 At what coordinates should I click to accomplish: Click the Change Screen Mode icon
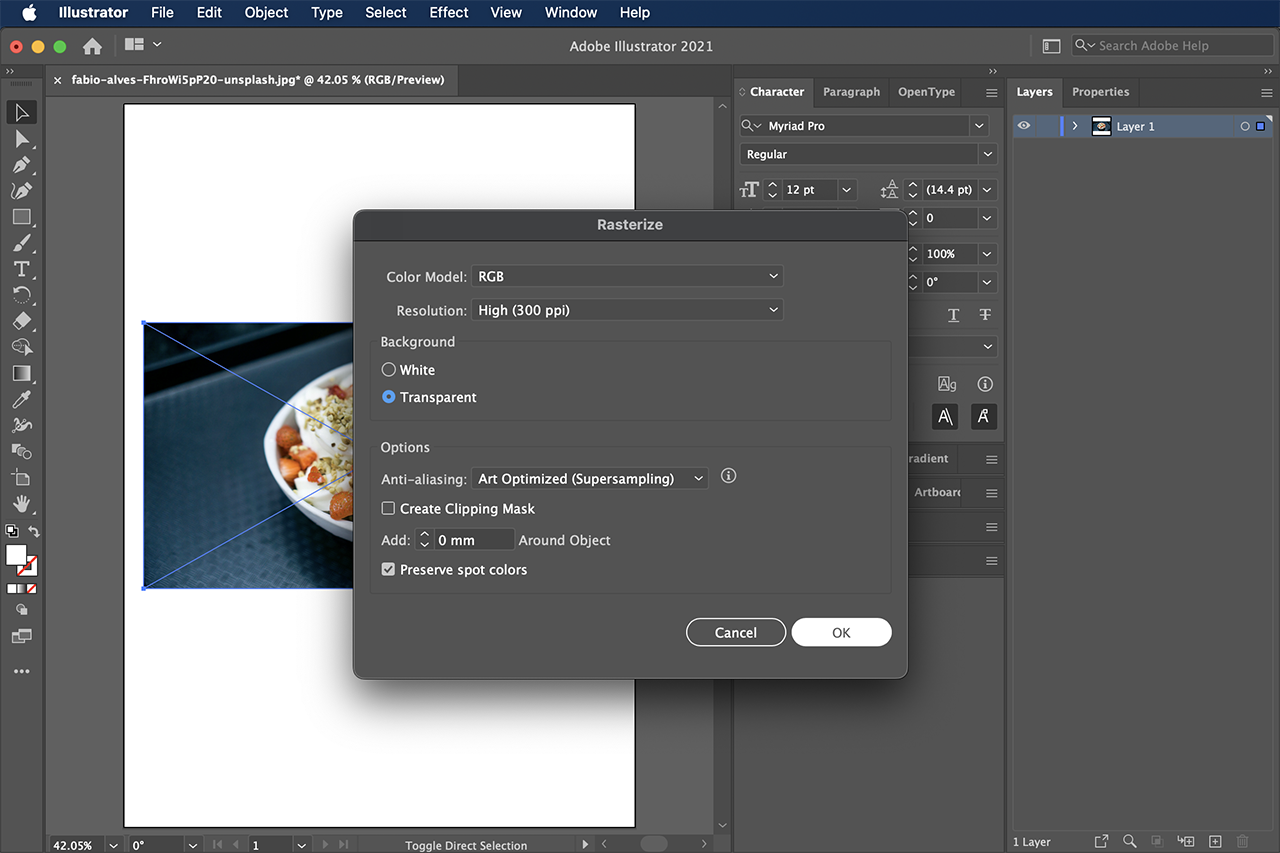click(22, 636)
